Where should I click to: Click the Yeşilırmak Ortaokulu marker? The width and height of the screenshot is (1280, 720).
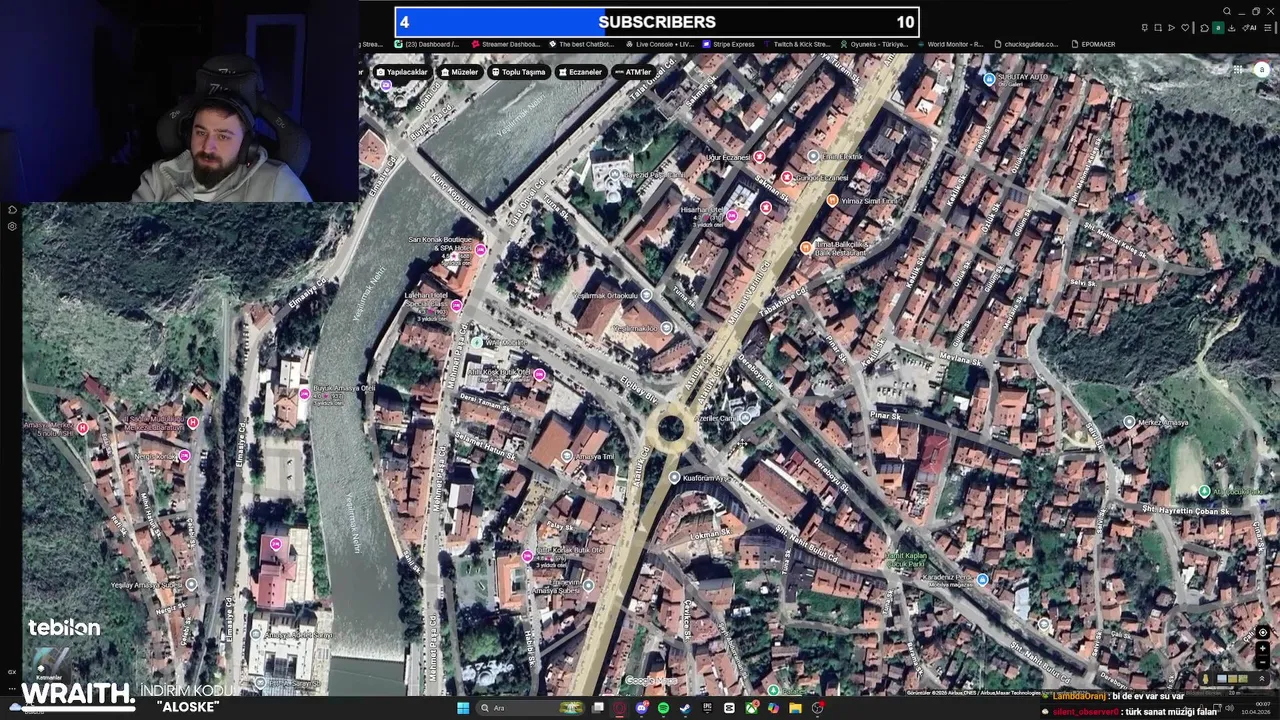click(646, 295)
